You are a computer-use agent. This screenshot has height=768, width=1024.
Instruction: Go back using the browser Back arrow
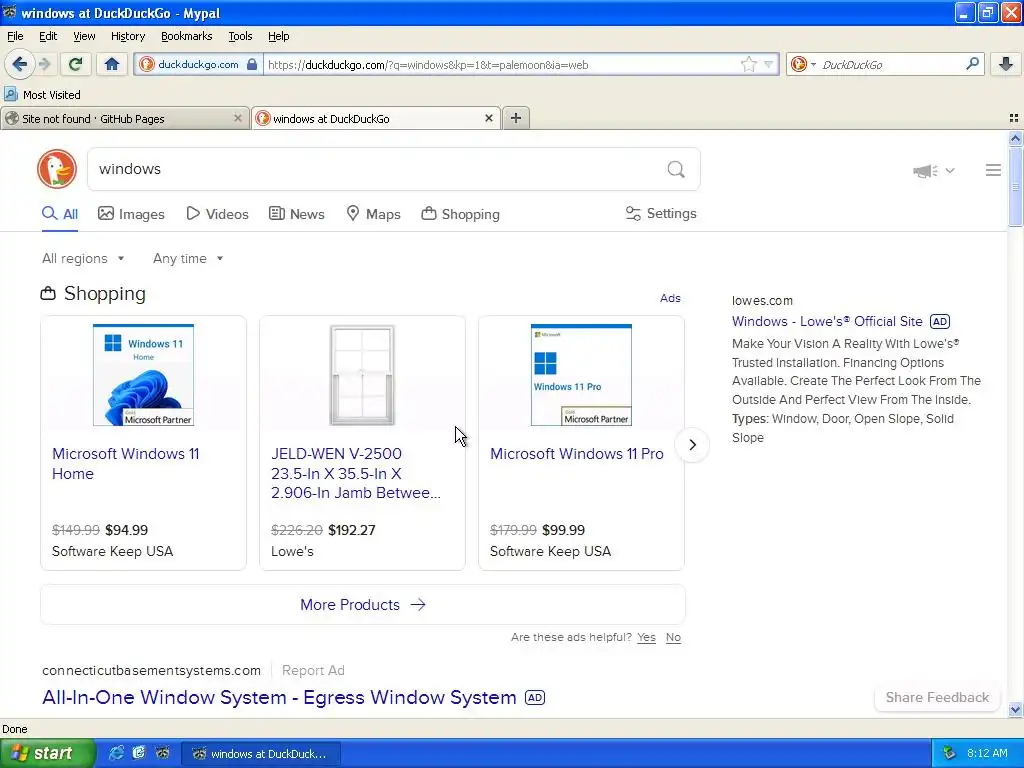pyautogui.click(x=19, y=64)
